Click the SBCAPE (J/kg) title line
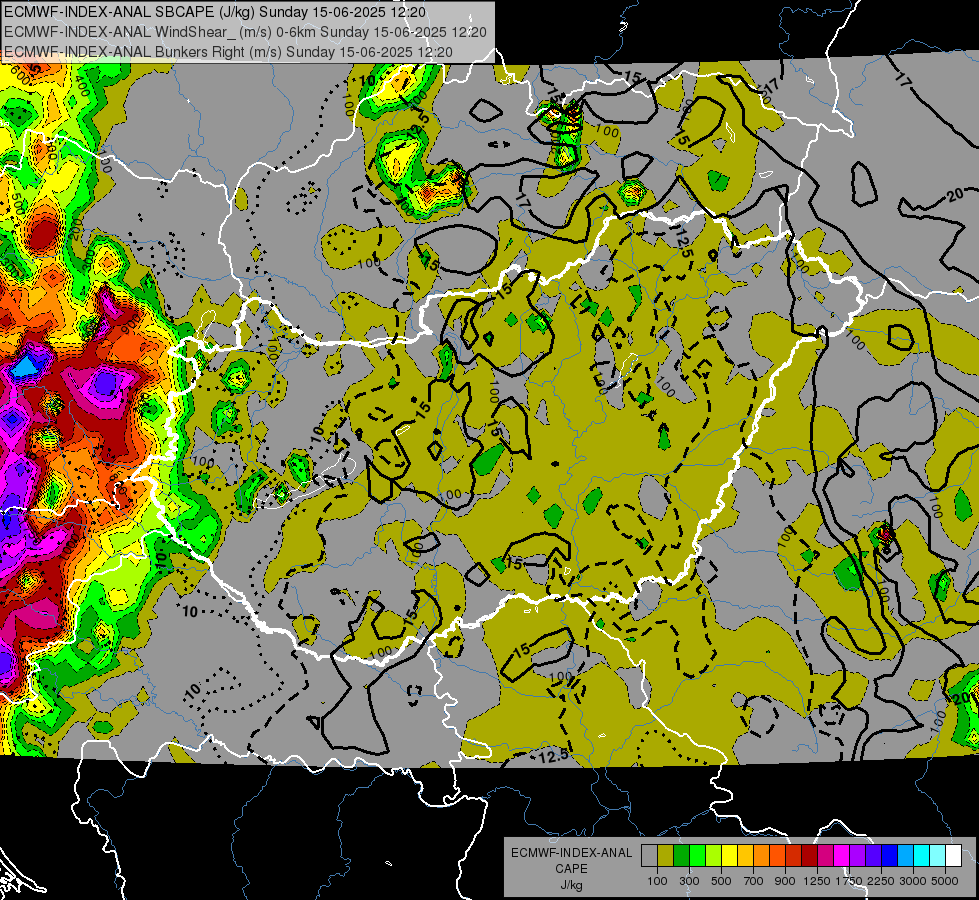This screenshot has width=979, height=900. pos(215,12)
